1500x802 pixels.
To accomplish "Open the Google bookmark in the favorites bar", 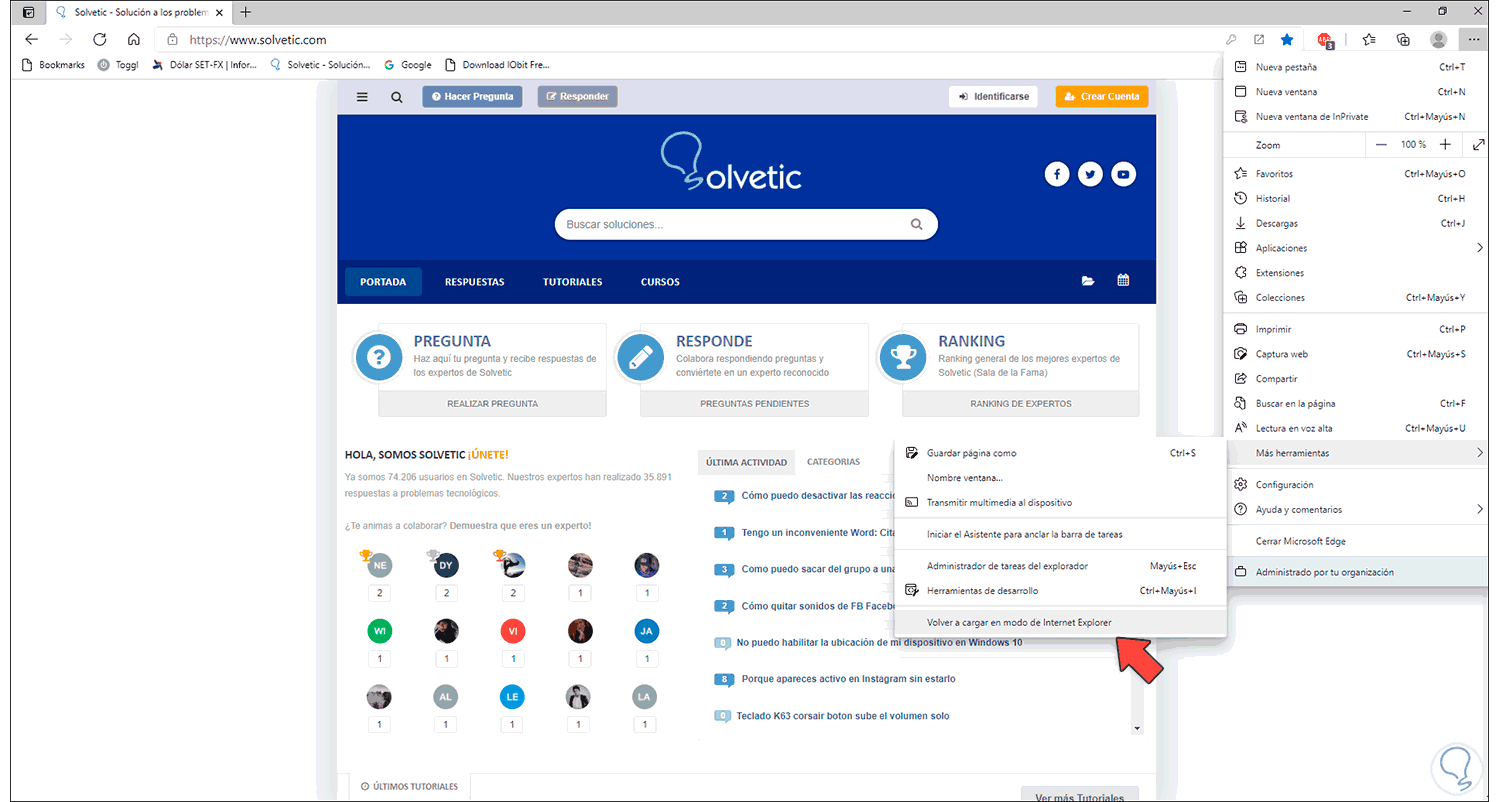I will pyautogui.click(x=407, y=65).
